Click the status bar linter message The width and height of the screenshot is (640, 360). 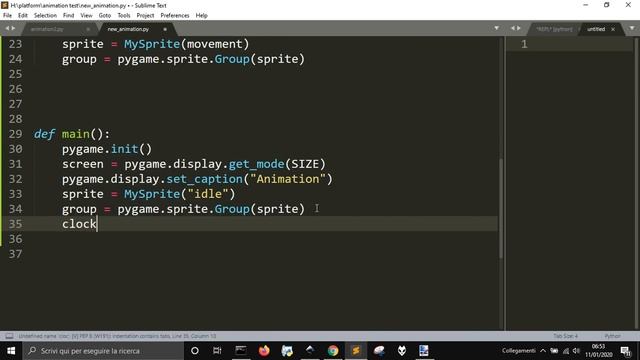coord(118,336)
